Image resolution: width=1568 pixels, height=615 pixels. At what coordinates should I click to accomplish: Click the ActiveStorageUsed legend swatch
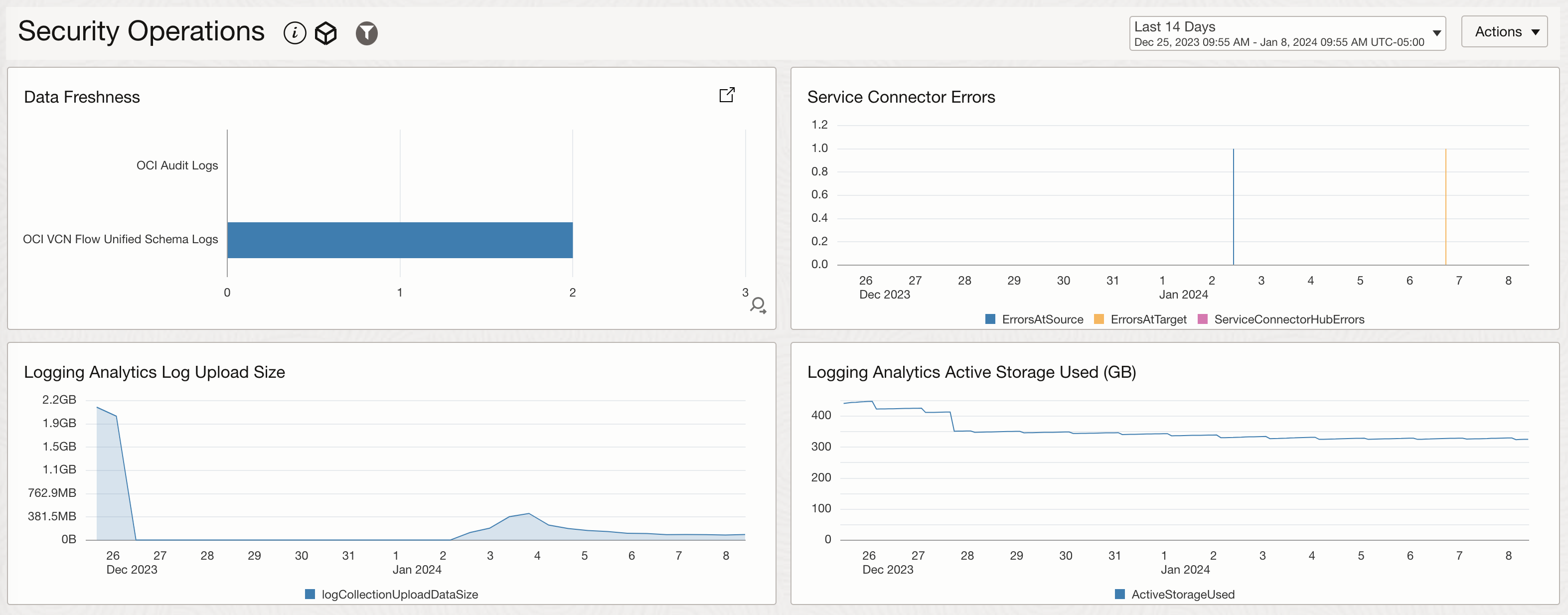pos(1120,593)
